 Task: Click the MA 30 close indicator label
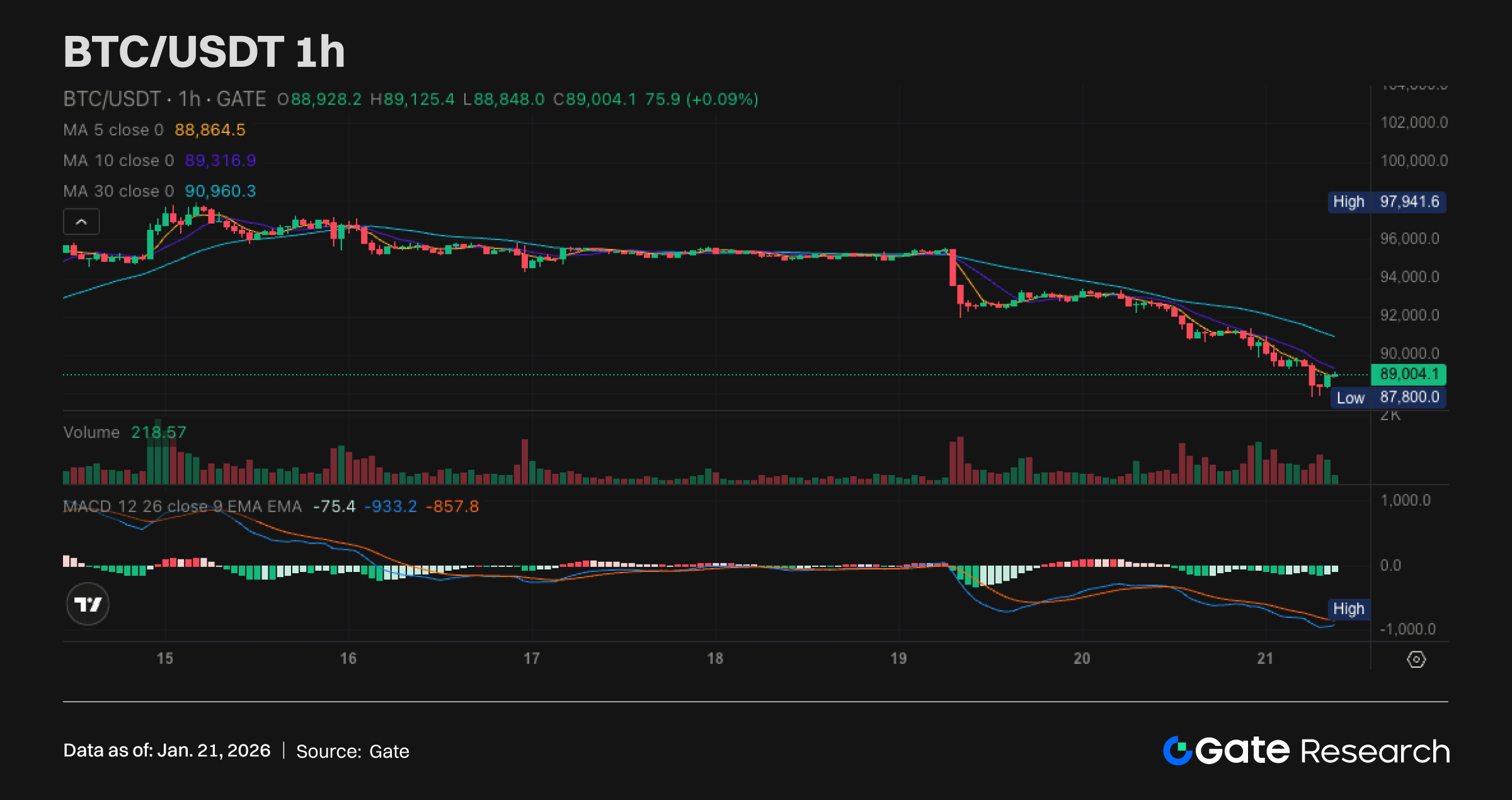coord(118,191)
